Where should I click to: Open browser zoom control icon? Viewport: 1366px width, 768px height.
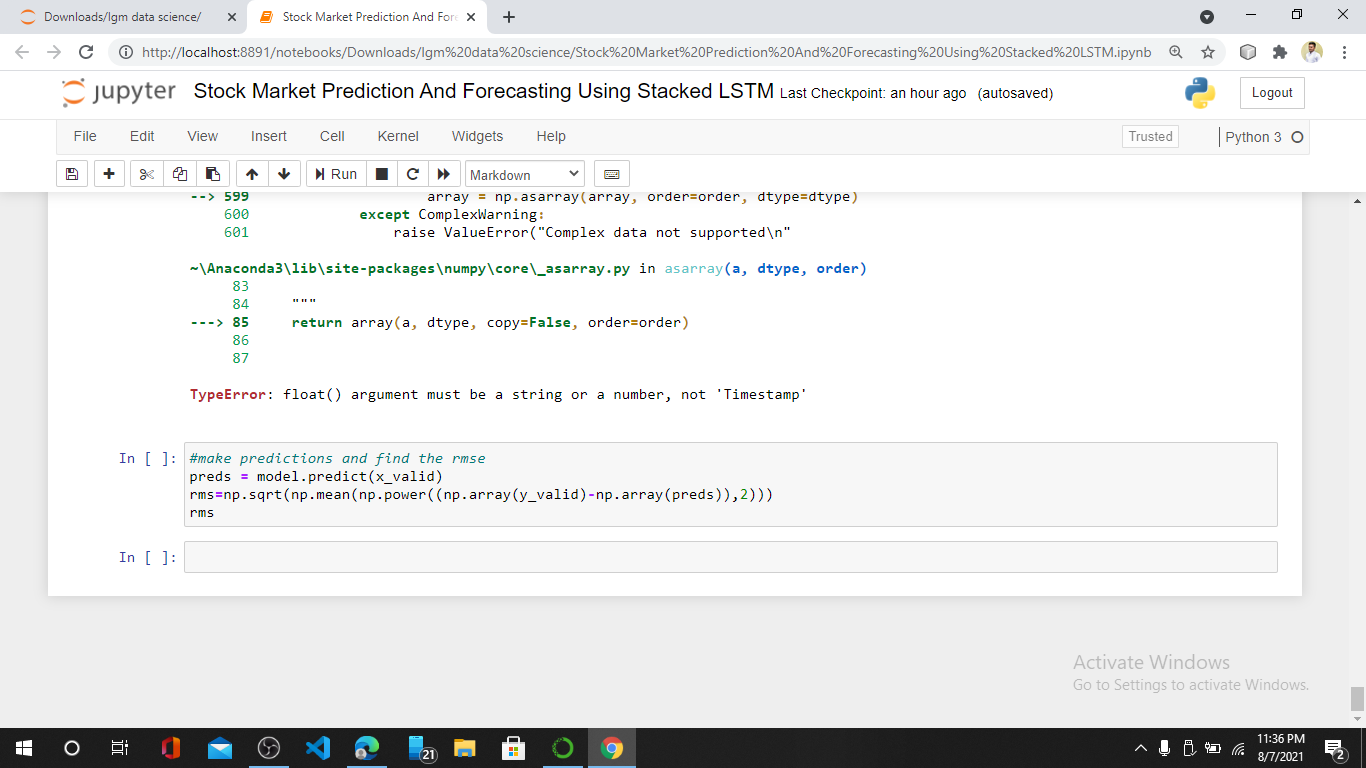click(1176, 52)
